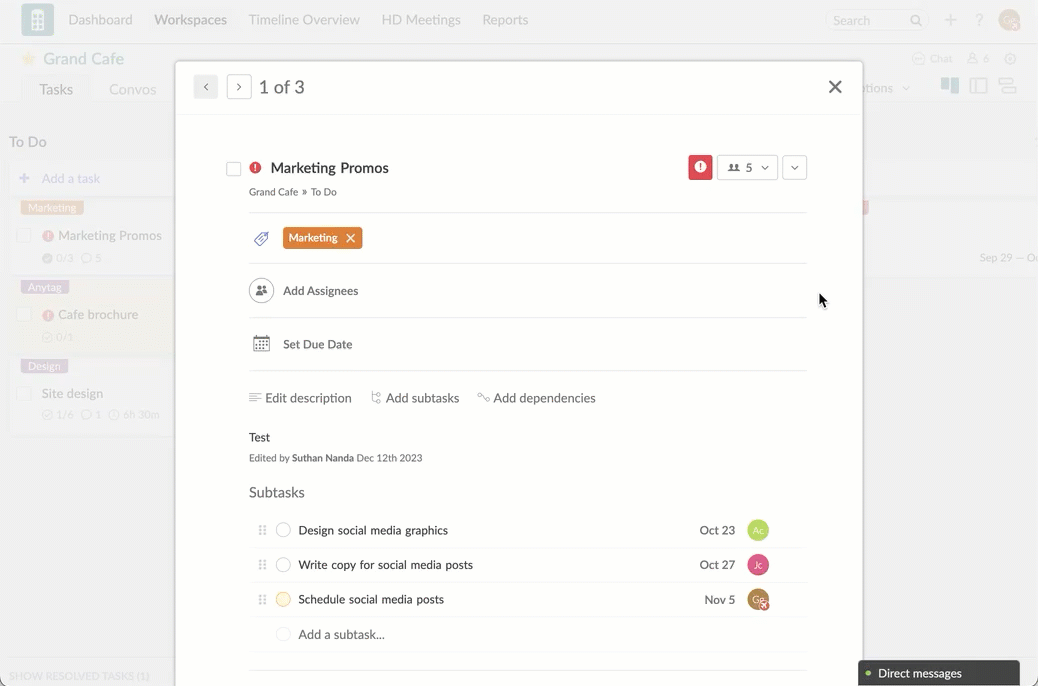Open the task options dropdown arrow

coord(794,168)
